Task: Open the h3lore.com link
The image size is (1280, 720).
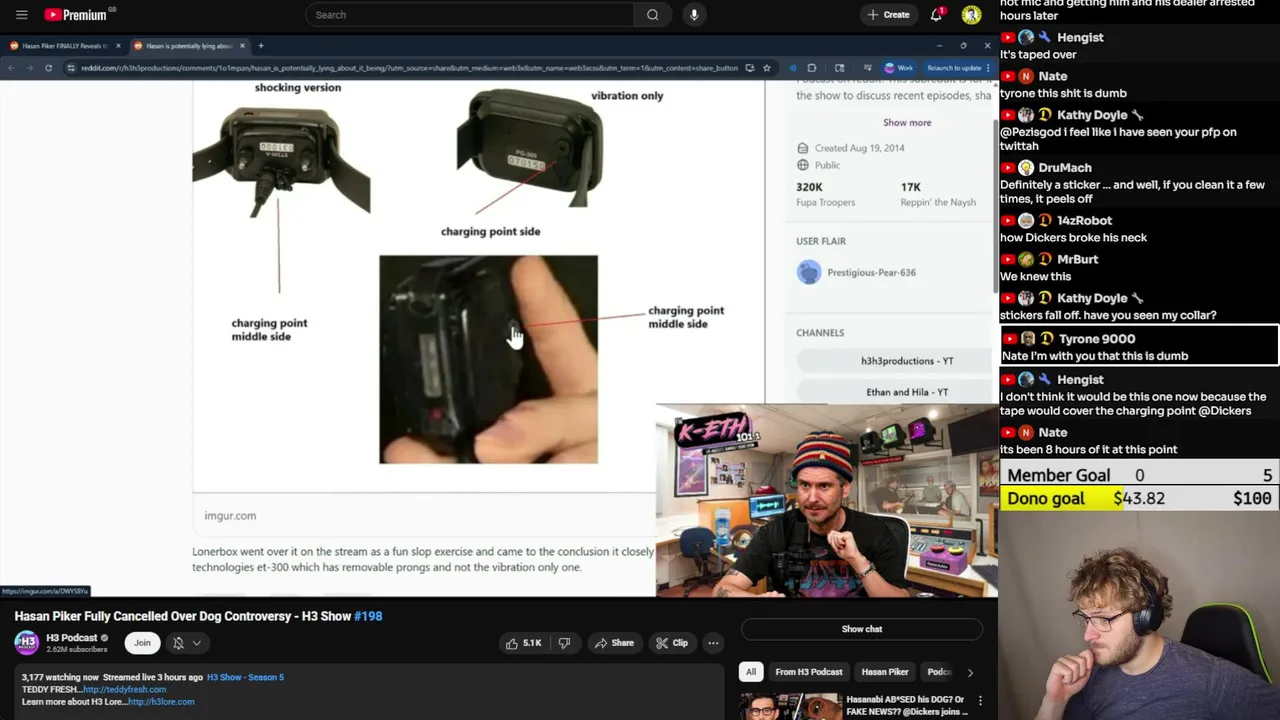Action: tap(161, 702)
